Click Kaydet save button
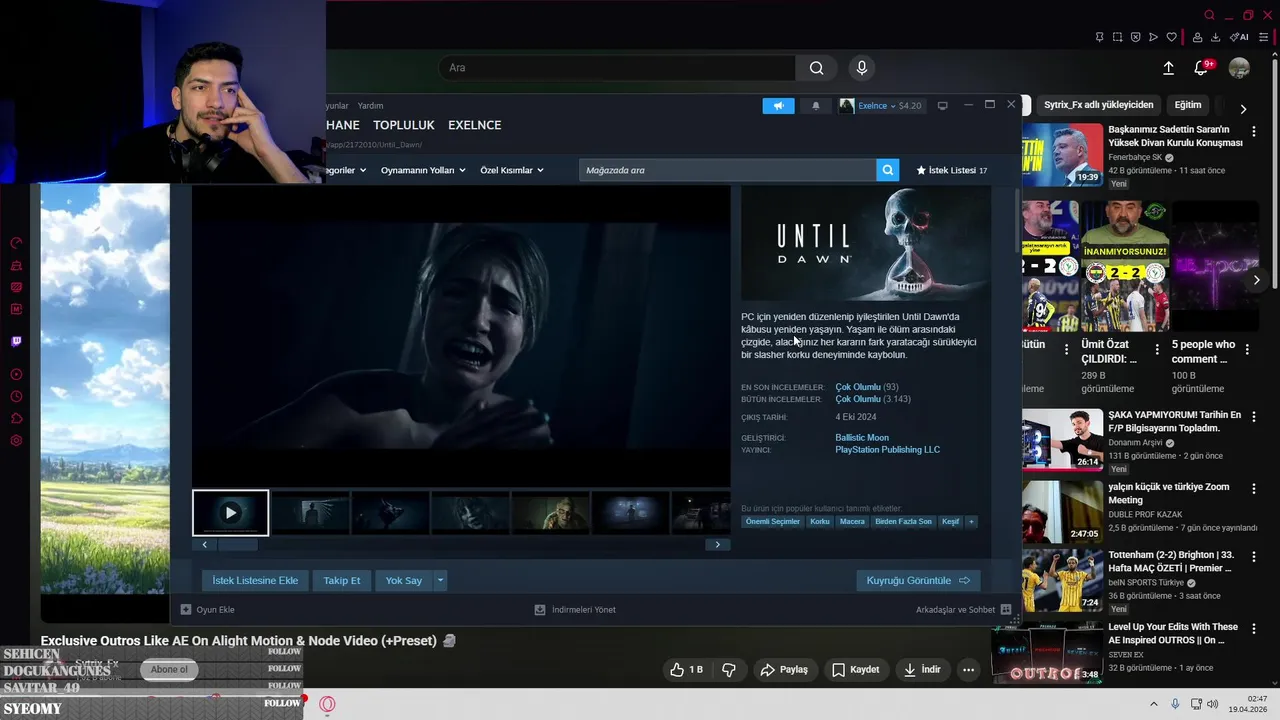This screenshot has width=1280, height=720. 855,669
